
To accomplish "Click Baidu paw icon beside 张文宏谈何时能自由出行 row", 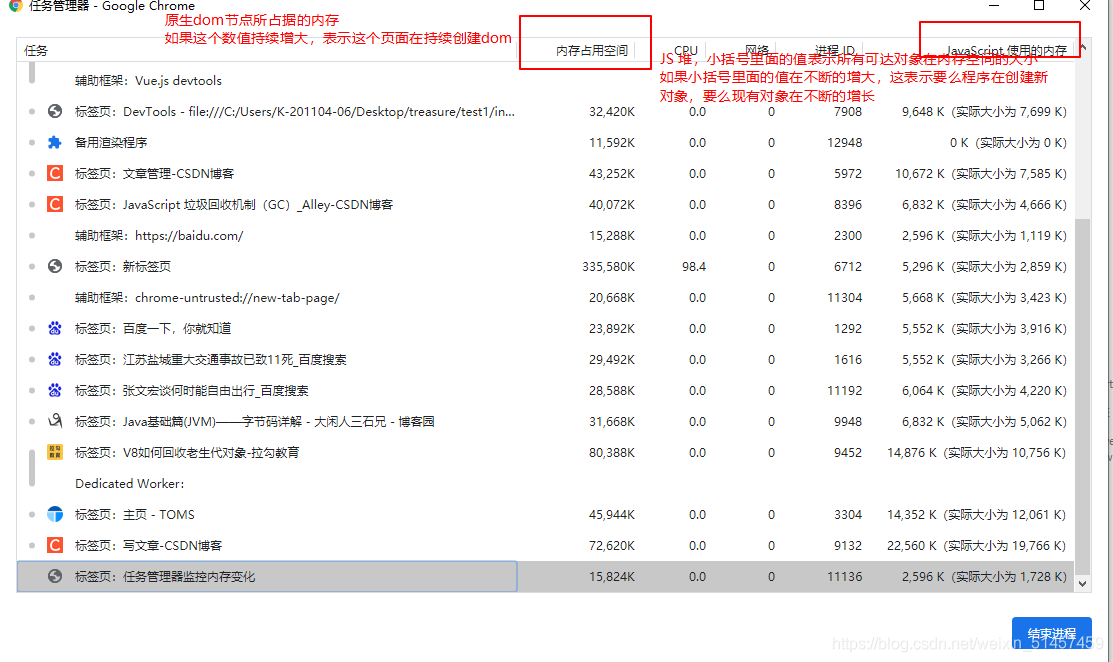I will coord(55,390).
